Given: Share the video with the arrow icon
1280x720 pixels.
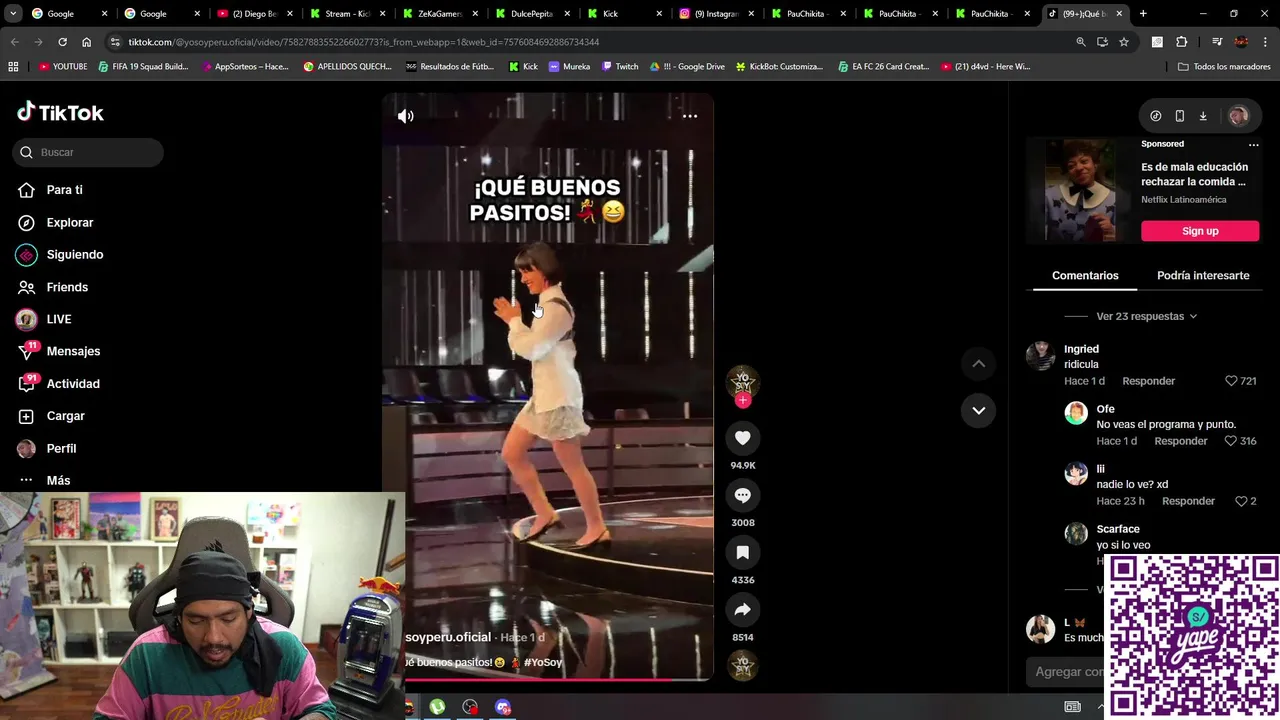Looking at the screenshot, I should (x=742, y=609).
